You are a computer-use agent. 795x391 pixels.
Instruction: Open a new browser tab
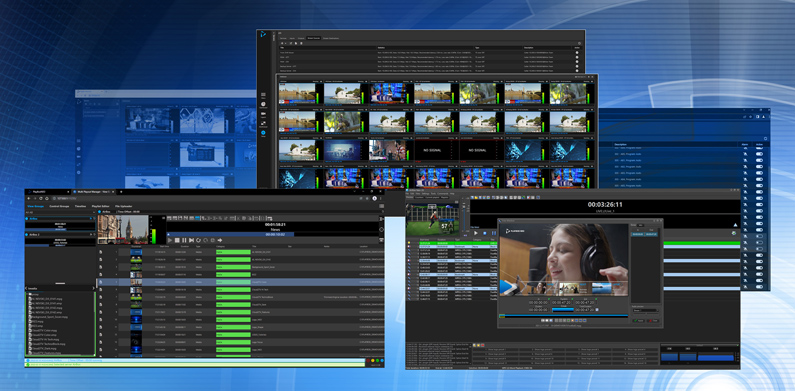[121, 192]
